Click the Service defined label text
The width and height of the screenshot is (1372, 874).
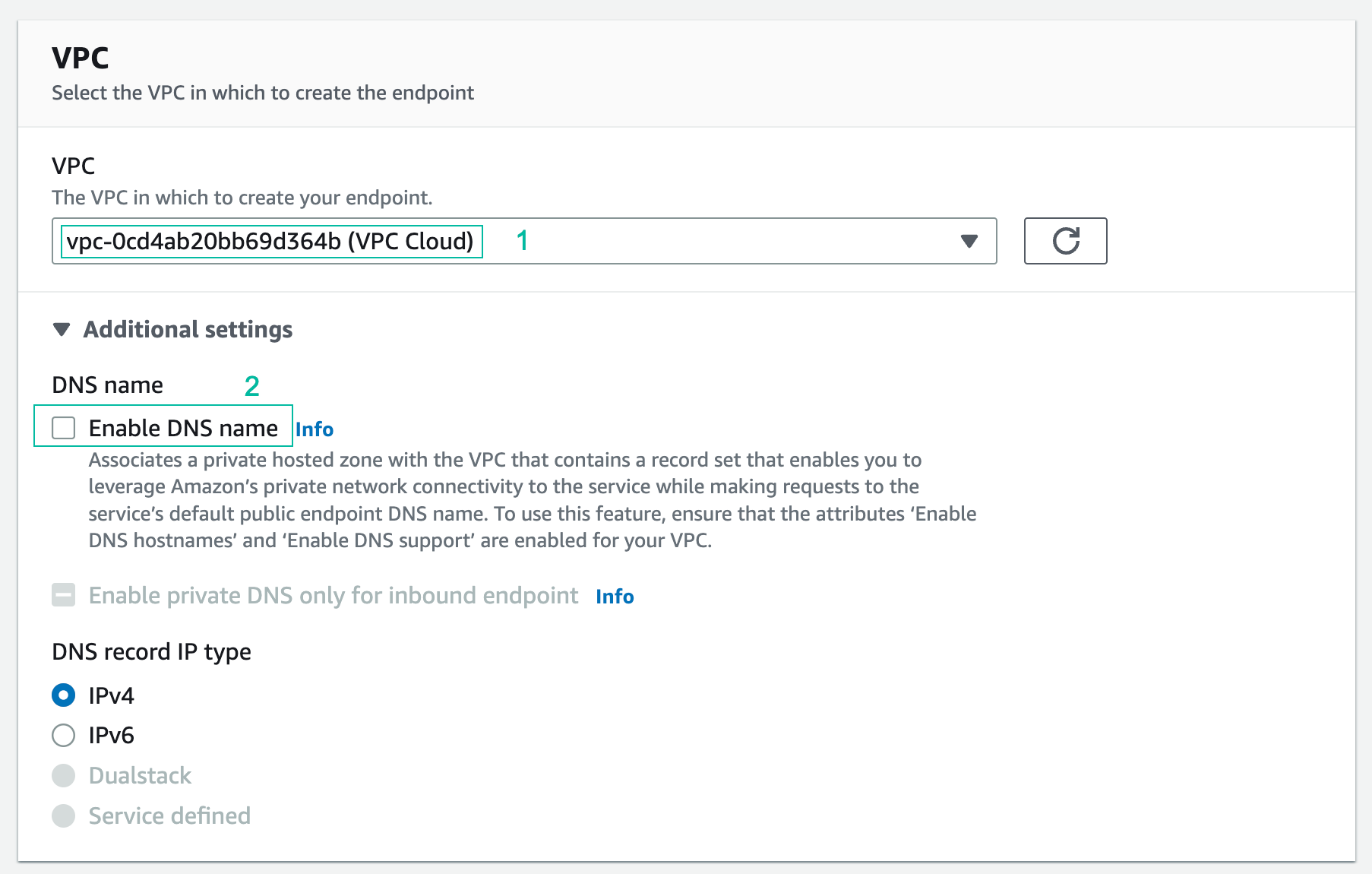tap(169, 816)
